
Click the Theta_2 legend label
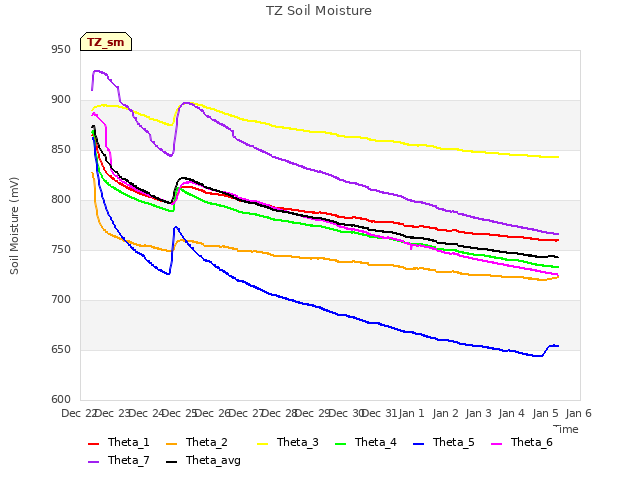pos(207,442)
